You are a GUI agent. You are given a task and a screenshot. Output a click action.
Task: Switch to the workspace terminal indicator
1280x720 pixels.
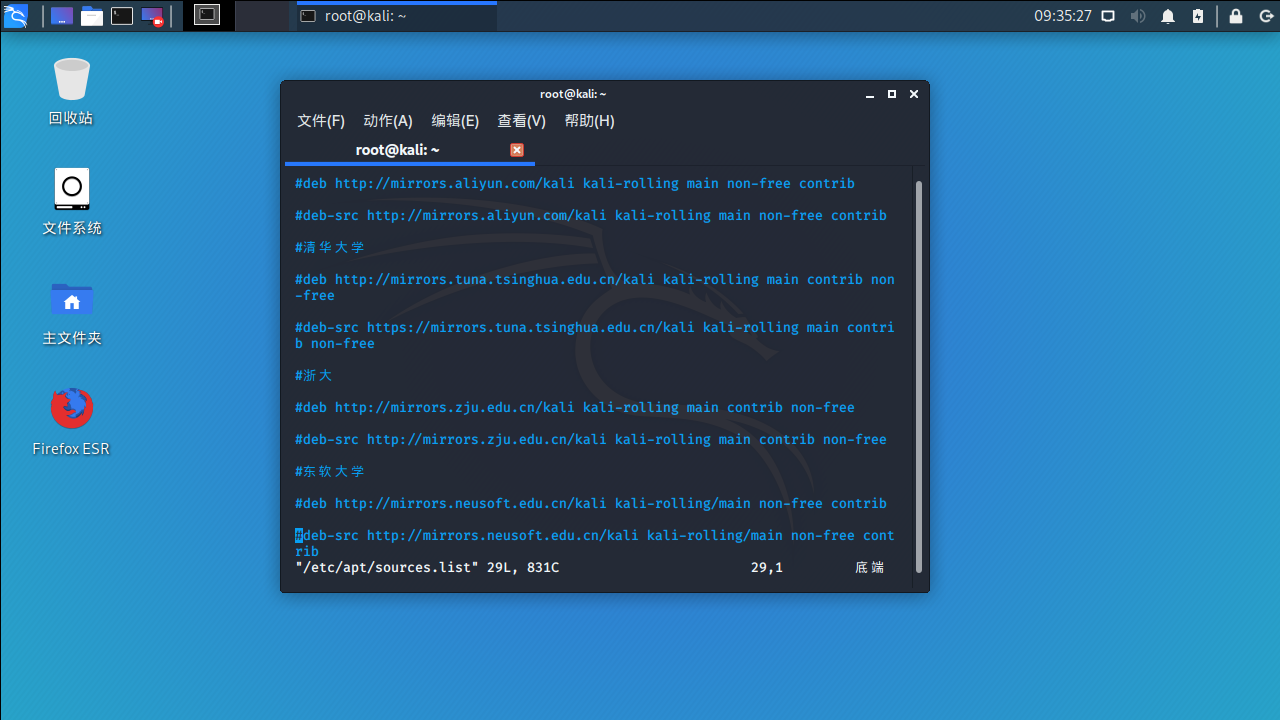pyautogui.click(x=207, y=15)
